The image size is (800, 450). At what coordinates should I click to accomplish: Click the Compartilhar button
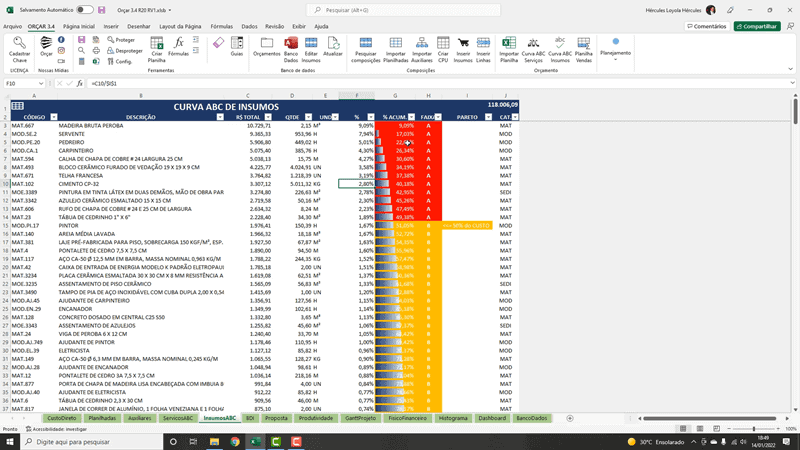tap(757, 26)
